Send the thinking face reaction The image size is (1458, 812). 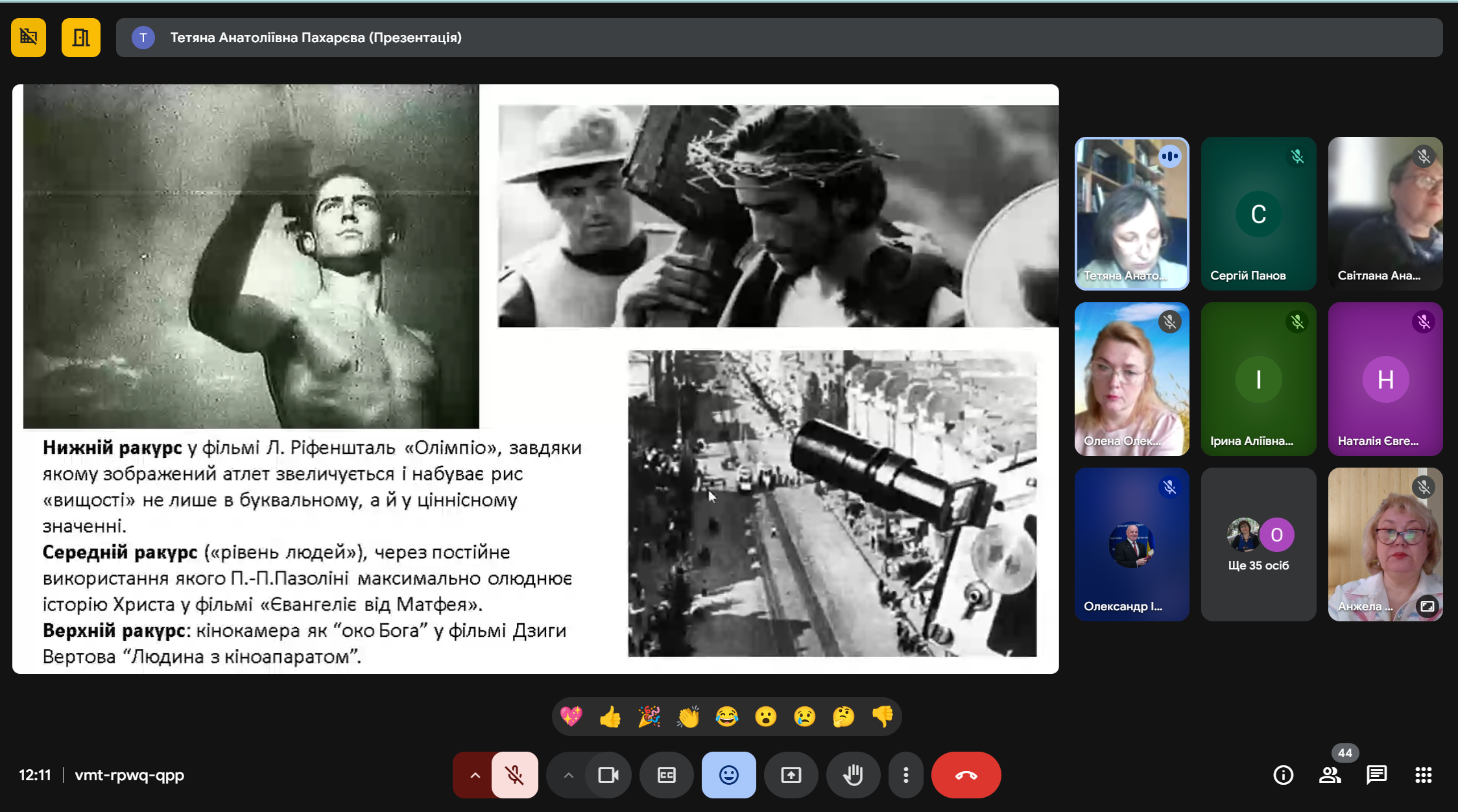click(844, 717)
